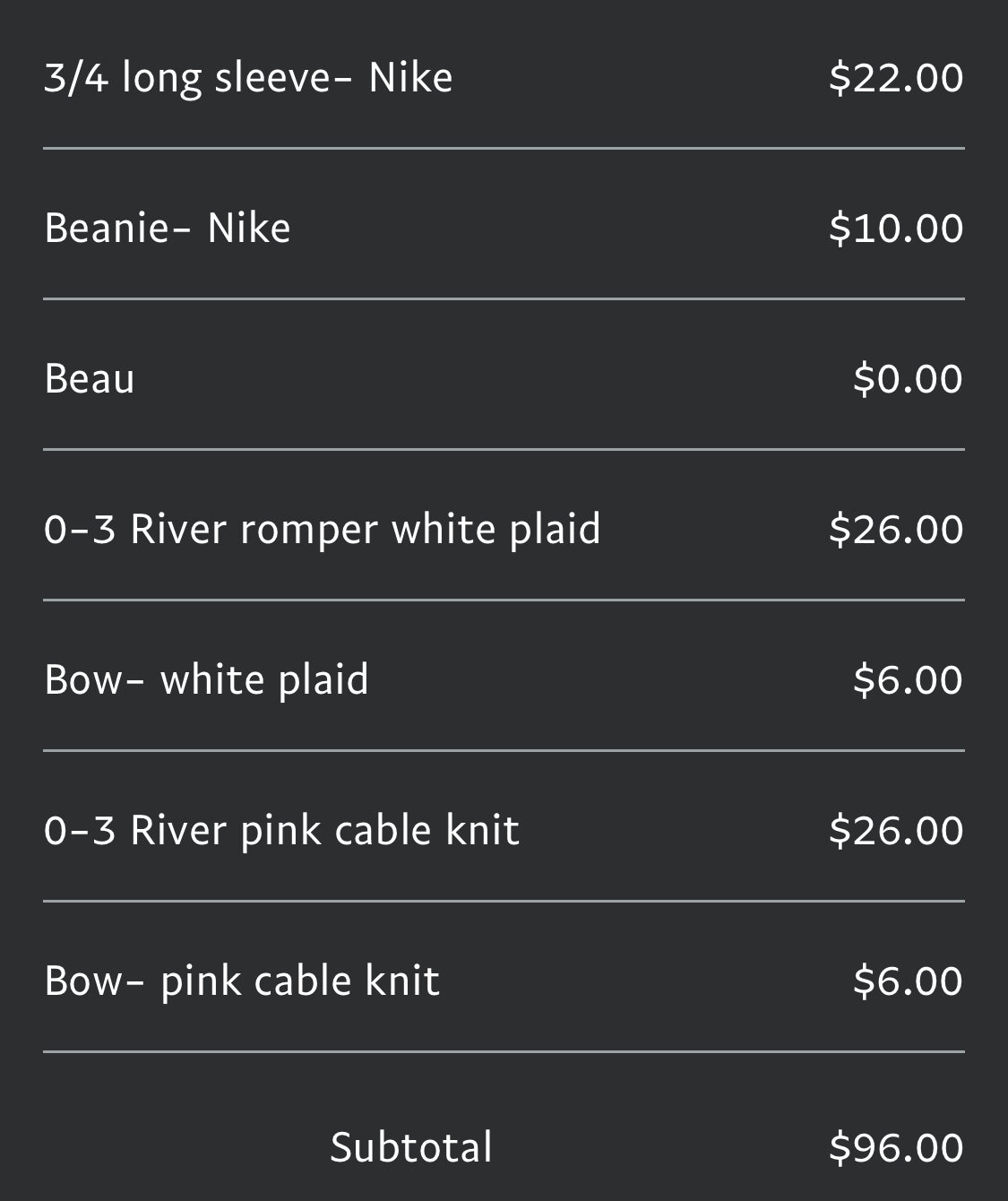Click the white plaid bow's $6.00 price
This screenshot has width=1008, height=1201.
click(x=908, y=679)
